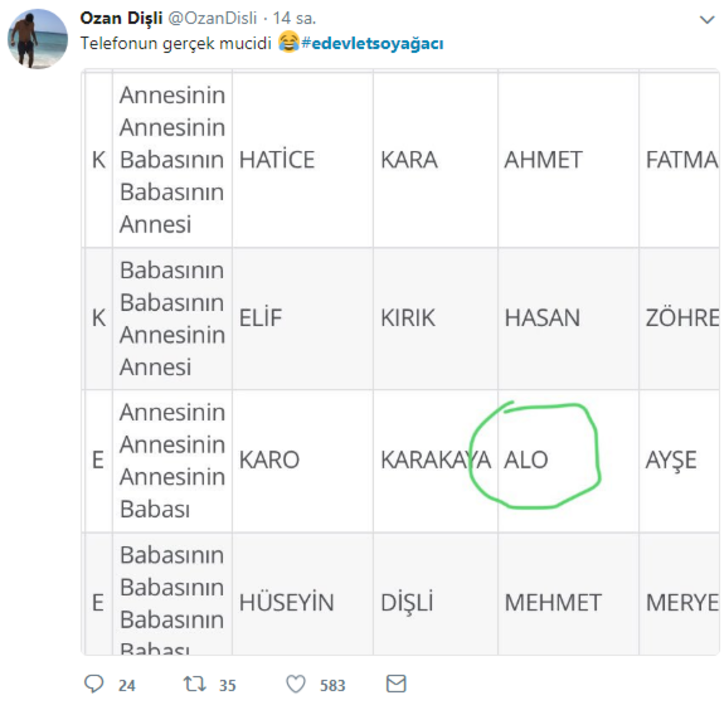Open Ozan Dişli's profile picture
Screen dimensions: 728x710
pos(38,39)
